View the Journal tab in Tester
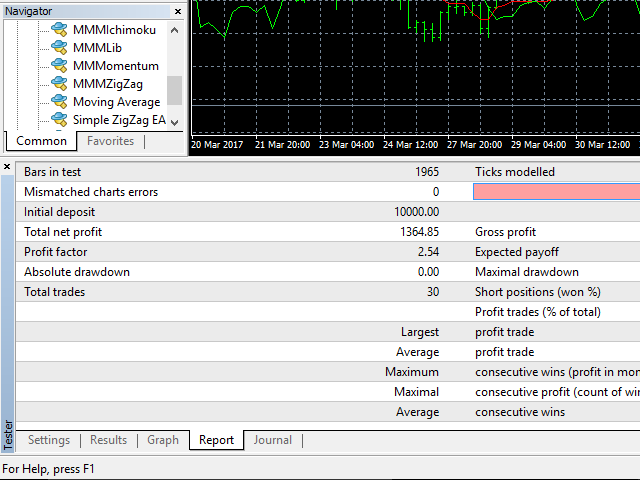 (272, 440)
